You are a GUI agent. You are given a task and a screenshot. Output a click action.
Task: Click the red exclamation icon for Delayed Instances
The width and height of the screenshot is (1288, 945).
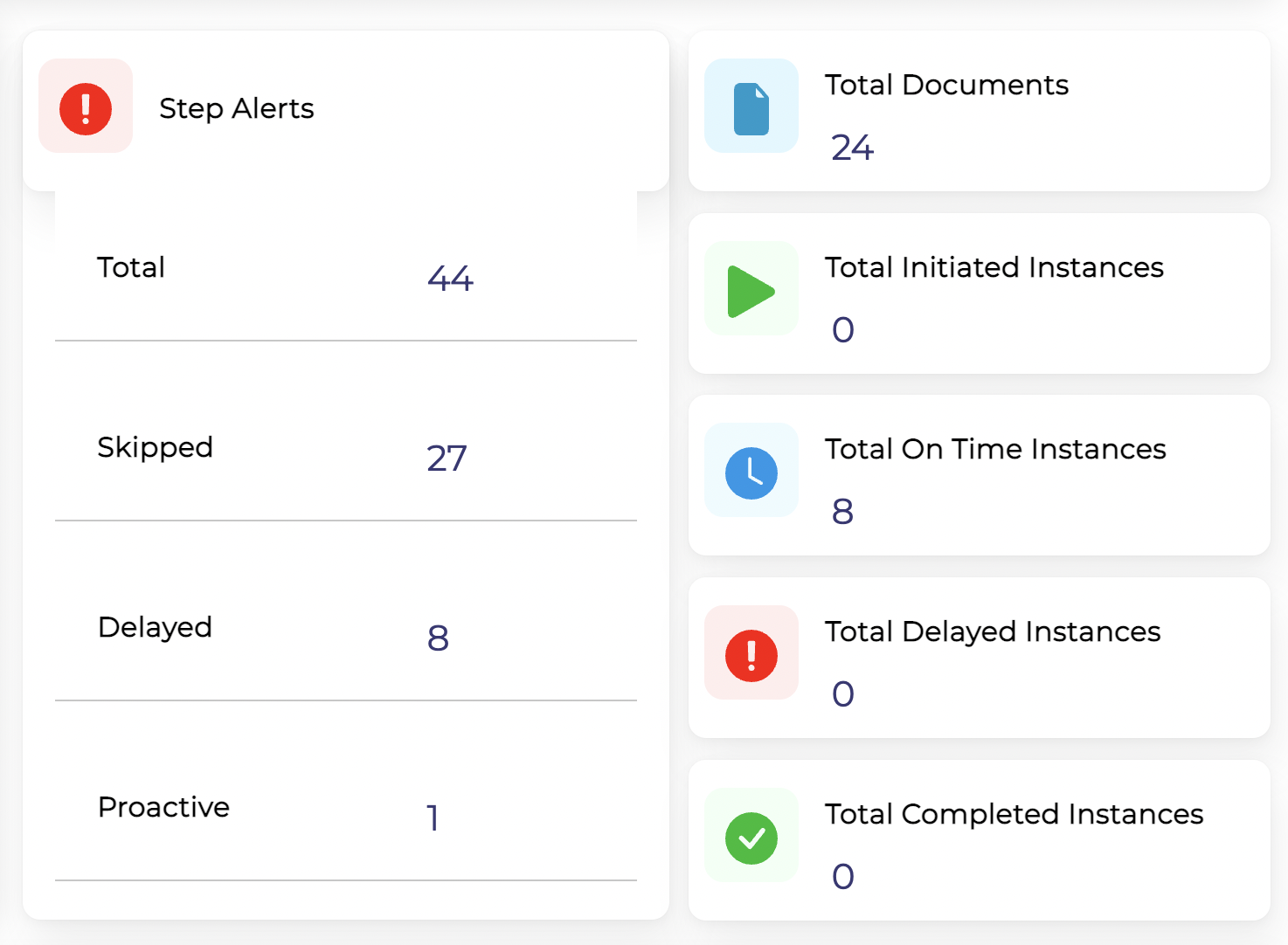751,655
